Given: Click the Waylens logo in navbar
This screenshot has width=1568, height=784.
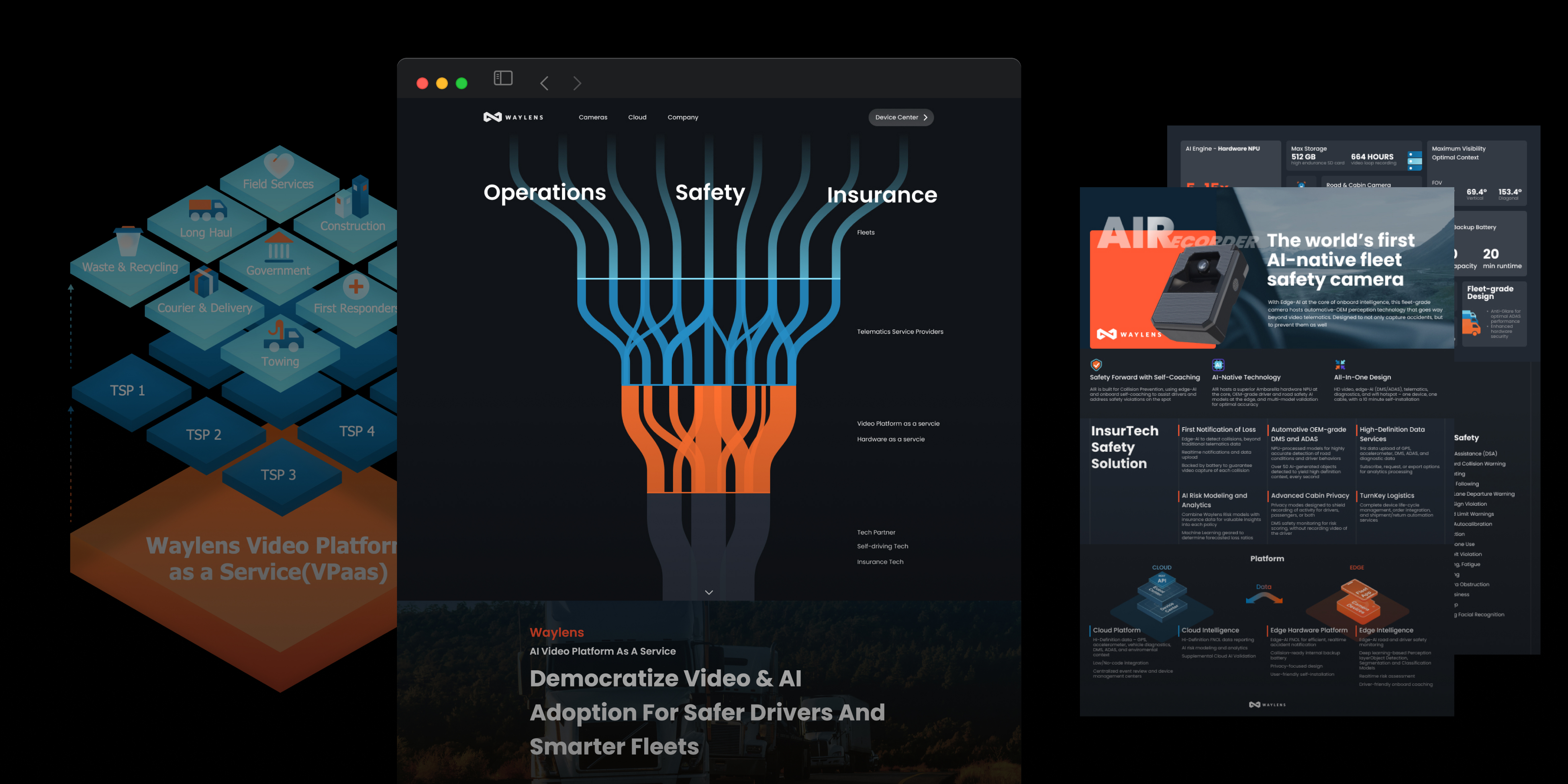Looking at the screenshot, I should pos(513,117).
